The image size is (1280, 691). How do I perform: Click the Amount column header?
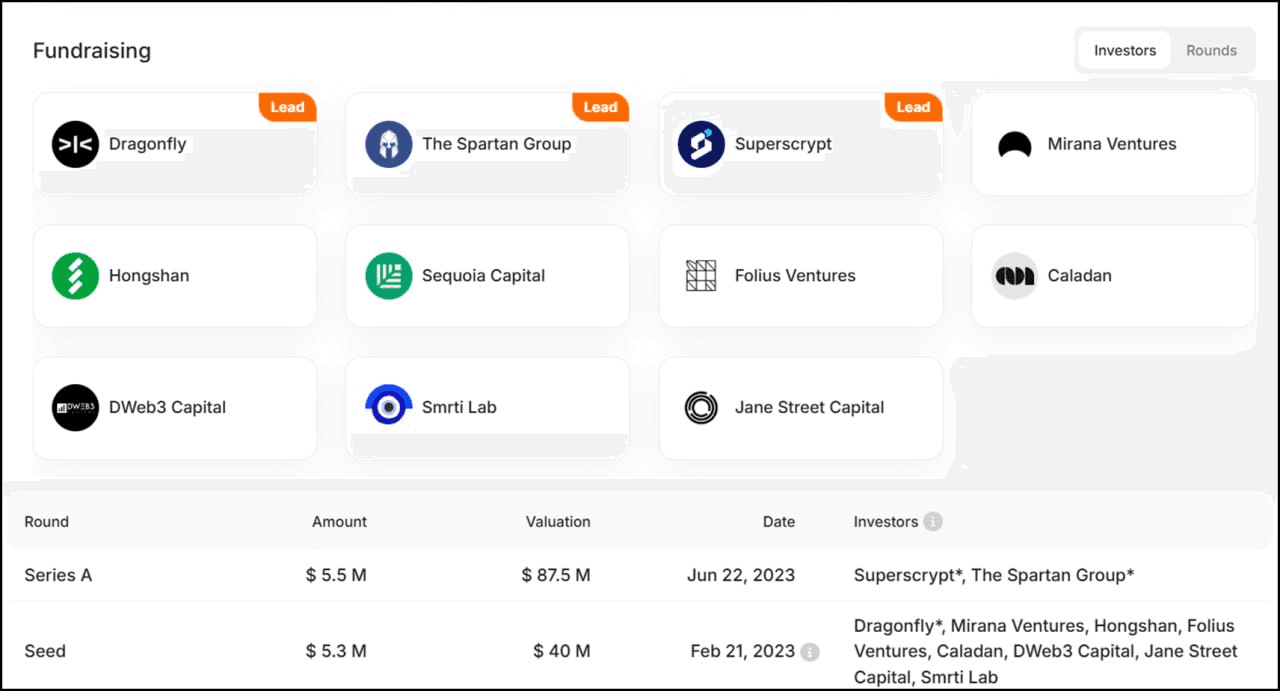pyautogui.click(x=339, y=521)
